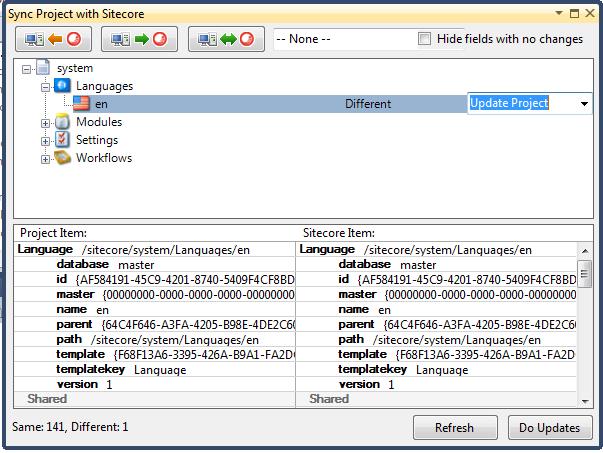The image size is (603, 453).
Task: Collapse the Languages tree node
Action: [45, 87]
